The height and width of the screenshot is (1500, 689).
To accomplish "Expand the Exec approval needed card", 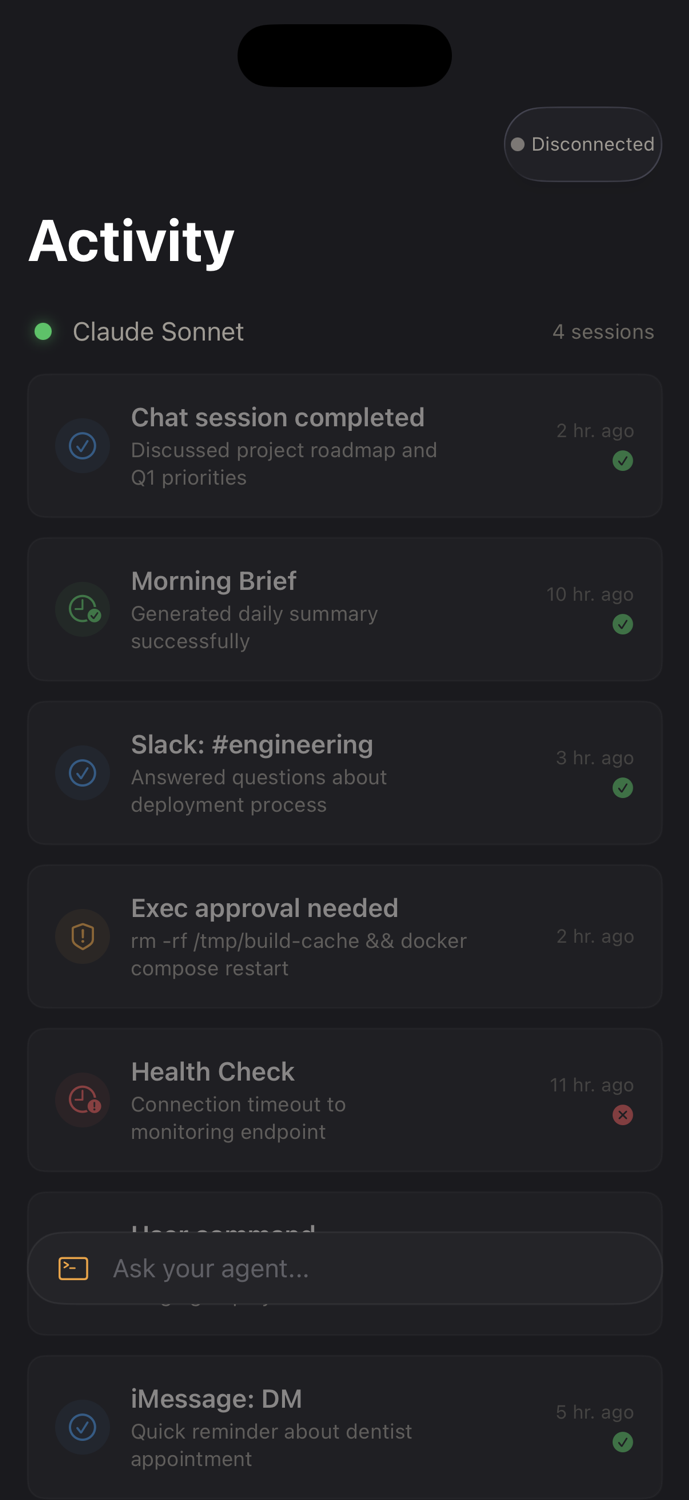I will [344, 936].
